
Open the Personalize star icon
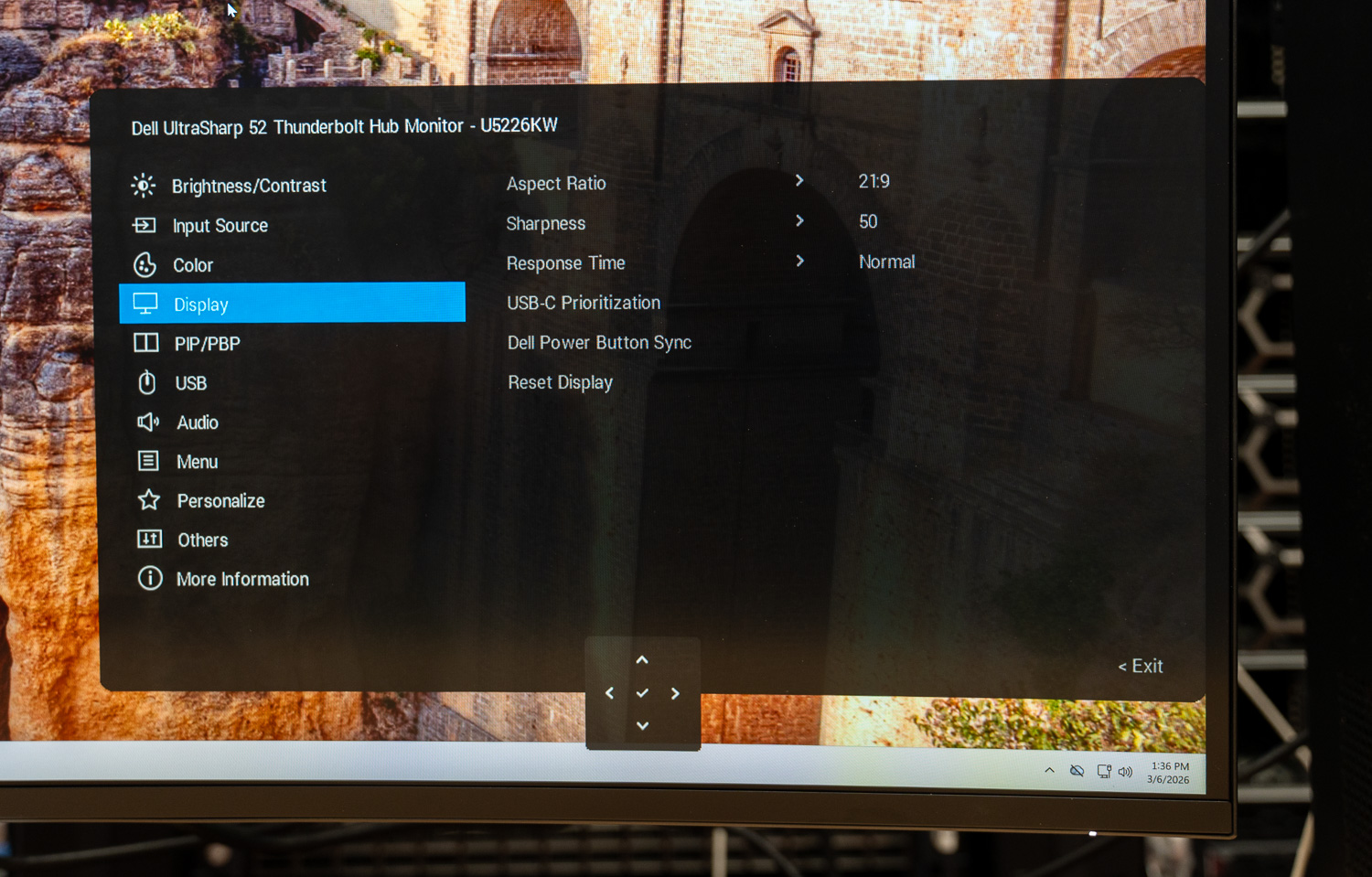[x=148, y=500]
